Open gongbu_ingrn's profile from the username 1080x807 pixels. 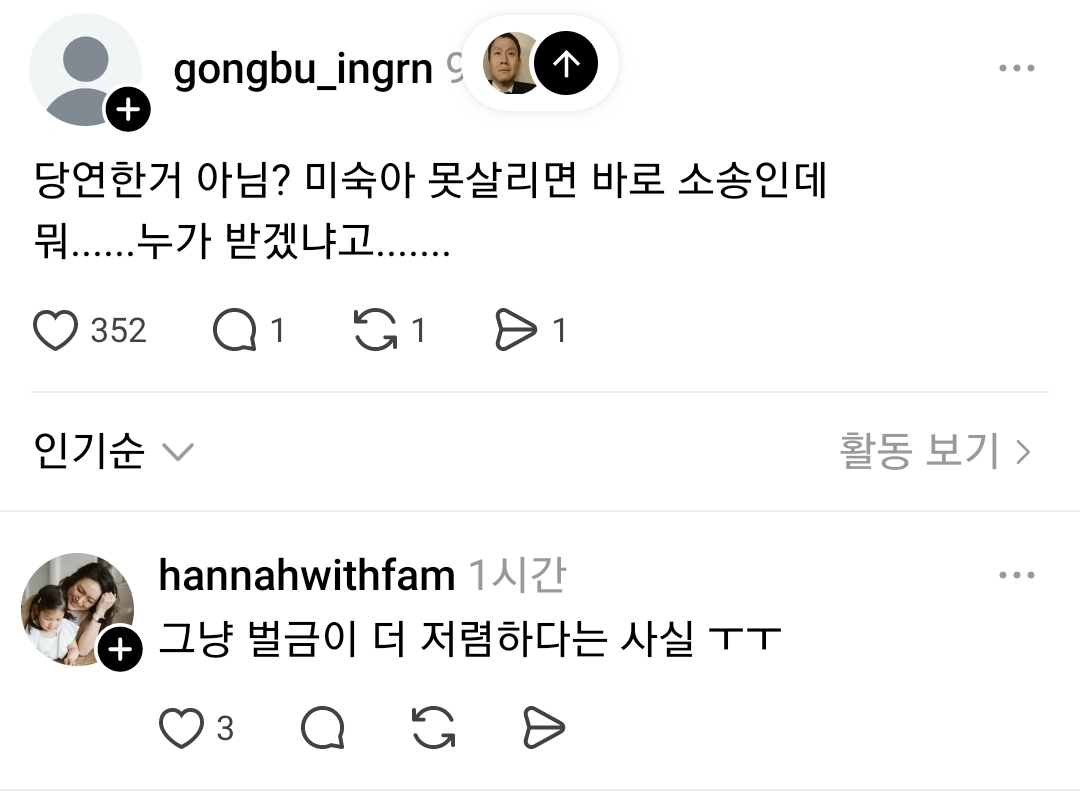pyautogui.click(x=303, y=70)
